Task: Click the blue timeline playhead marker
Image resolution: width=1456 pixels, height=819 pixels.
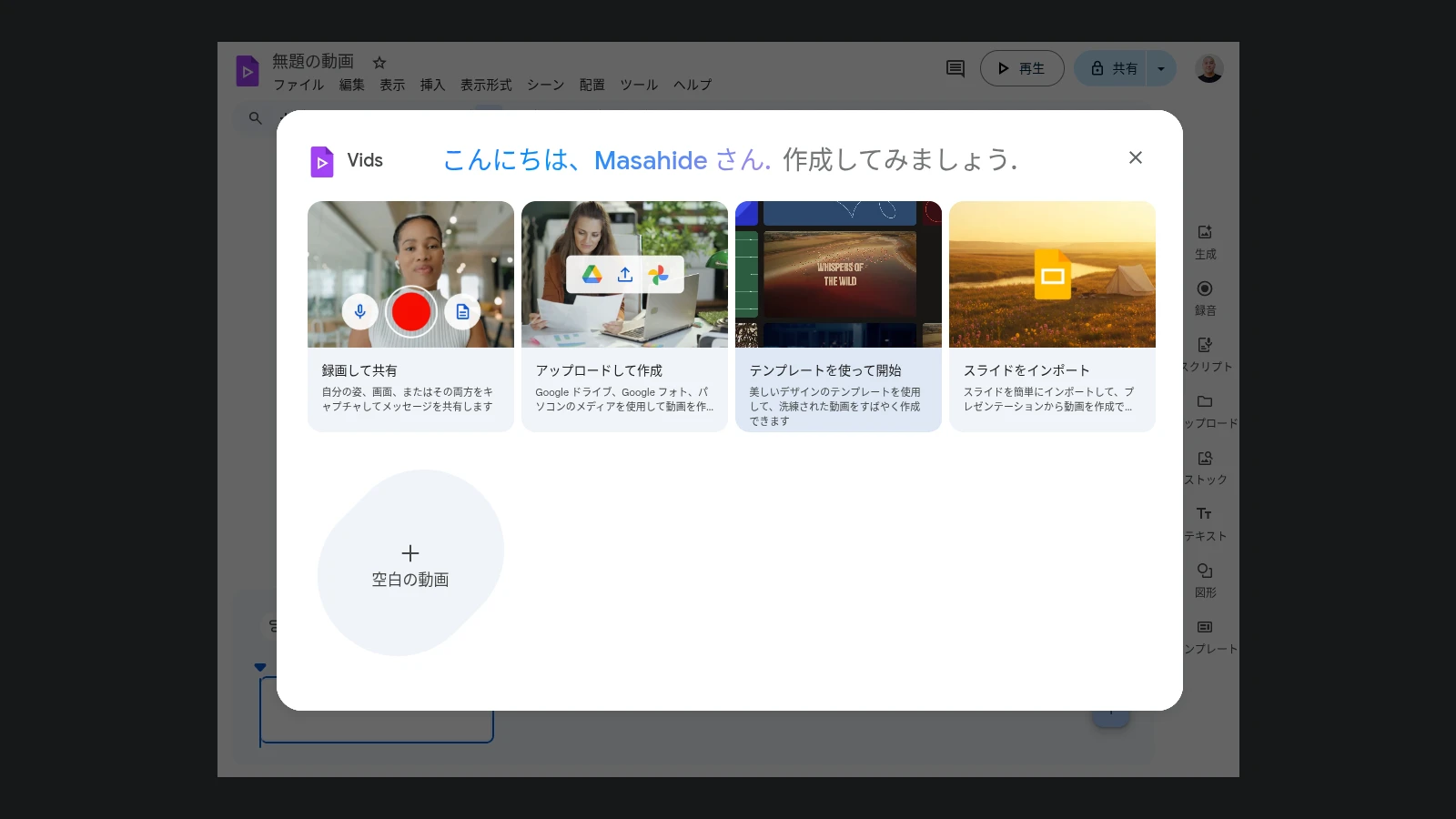Action: pos(260,668)
